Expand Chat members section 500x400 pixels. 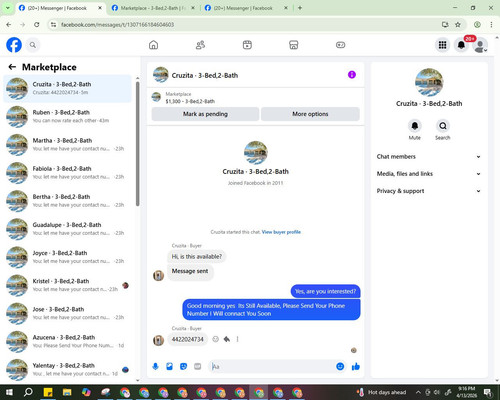(x=429, y=157)
